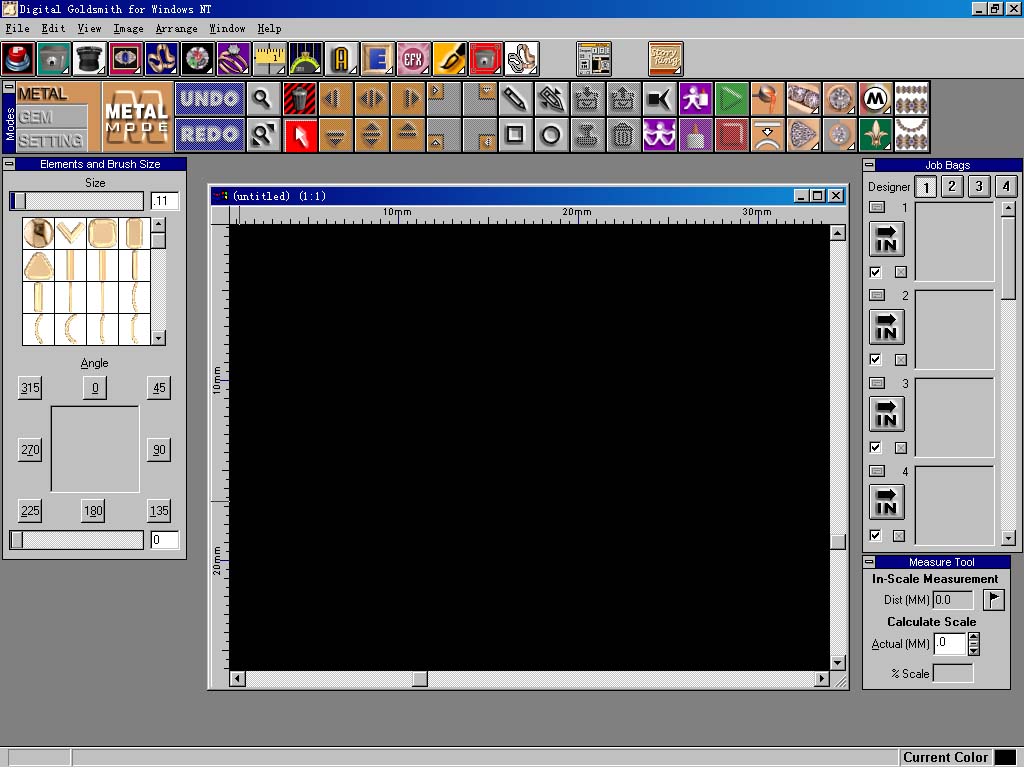Image resolution: width=1024 pixels, height=768 pixels.
Task: Click the Actual (MM) input field
Action: coord(950,644)
